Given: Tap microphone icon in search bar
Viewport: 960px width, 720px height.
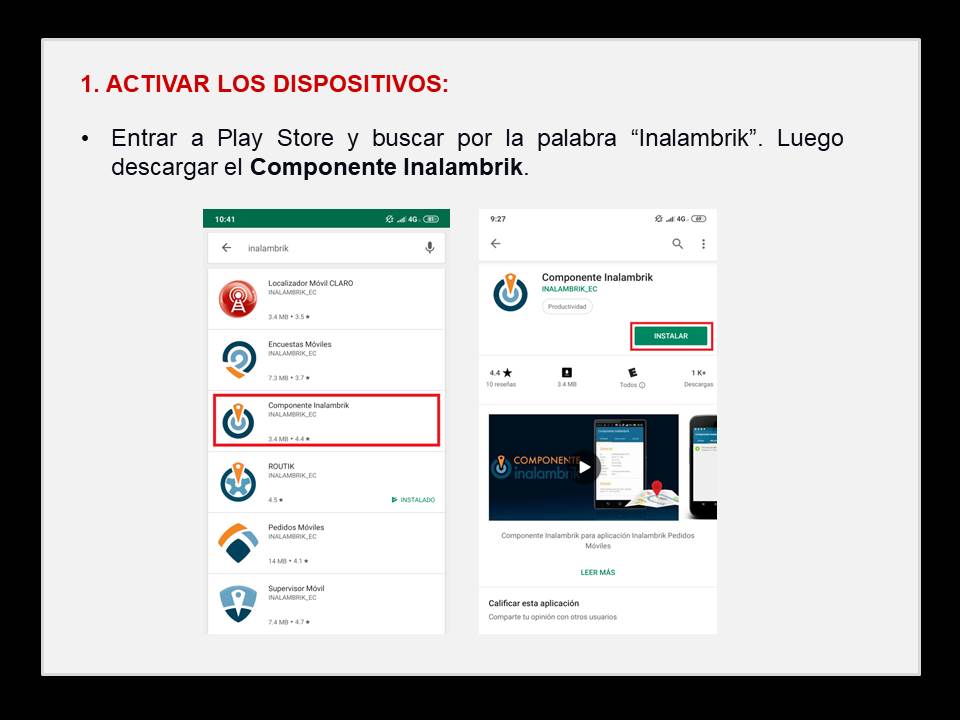Looking at the screenshot, I should click(430, 247).
